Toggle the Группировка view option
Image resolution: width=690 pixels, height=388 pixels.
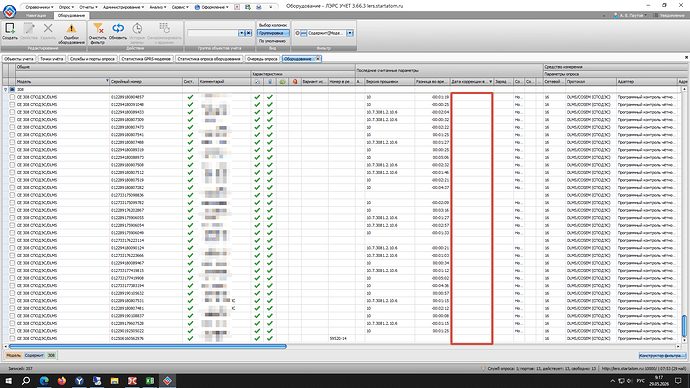273,33
